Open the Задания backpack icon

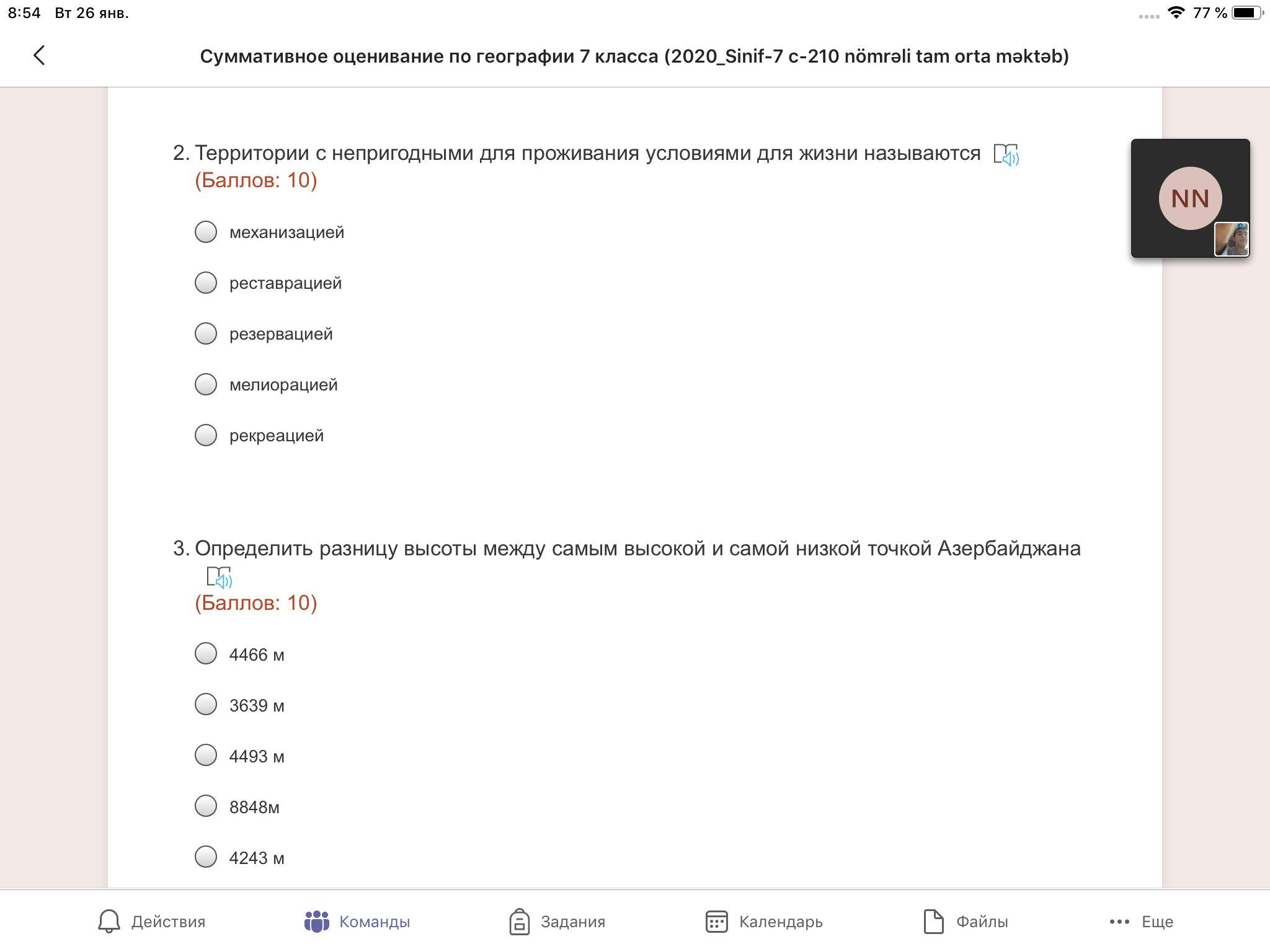pyautogui.click(x=519, y=921)
